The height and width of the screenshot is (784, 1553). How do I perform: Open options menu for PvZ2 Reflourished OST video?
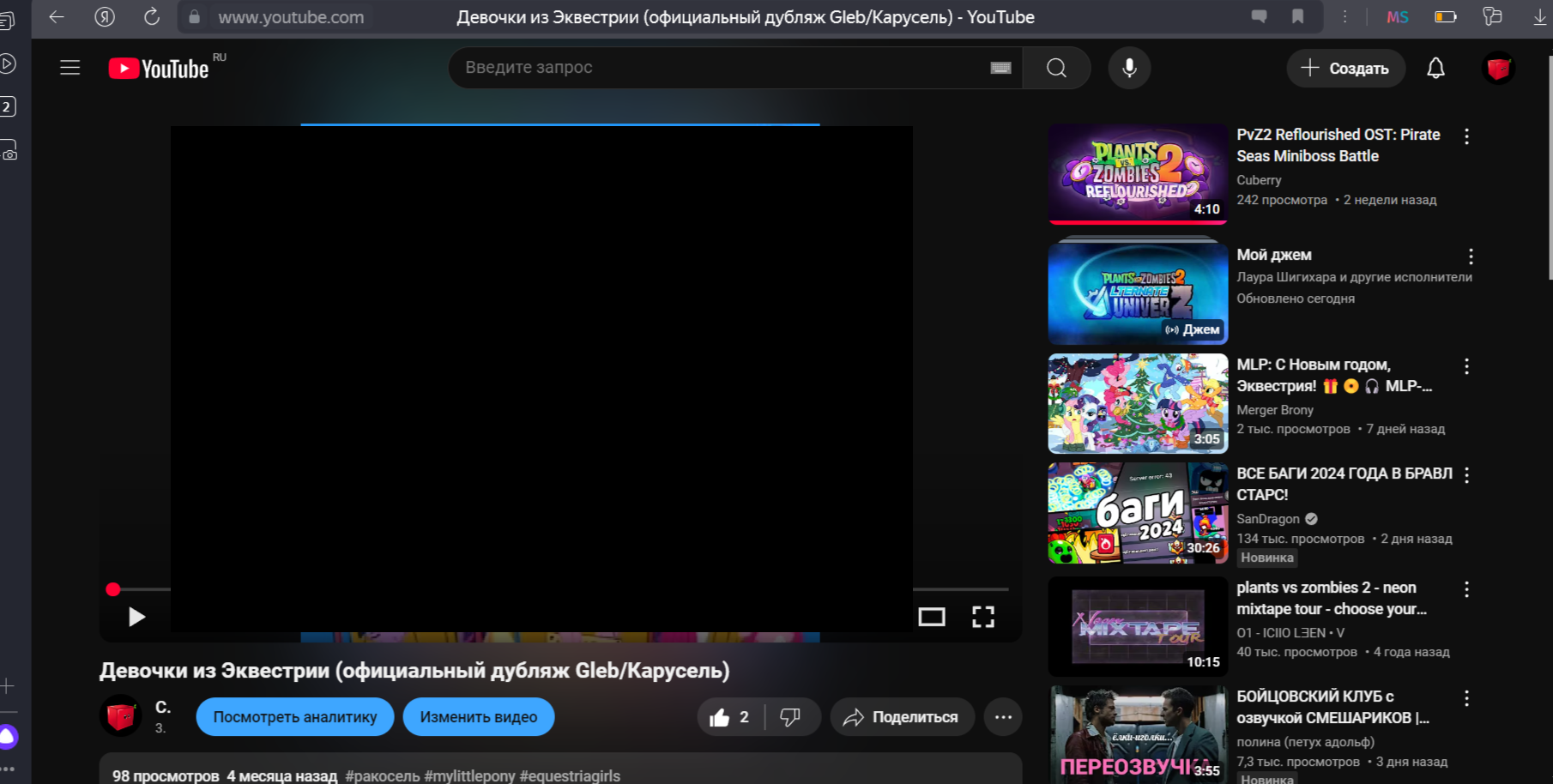point(1466,136)
